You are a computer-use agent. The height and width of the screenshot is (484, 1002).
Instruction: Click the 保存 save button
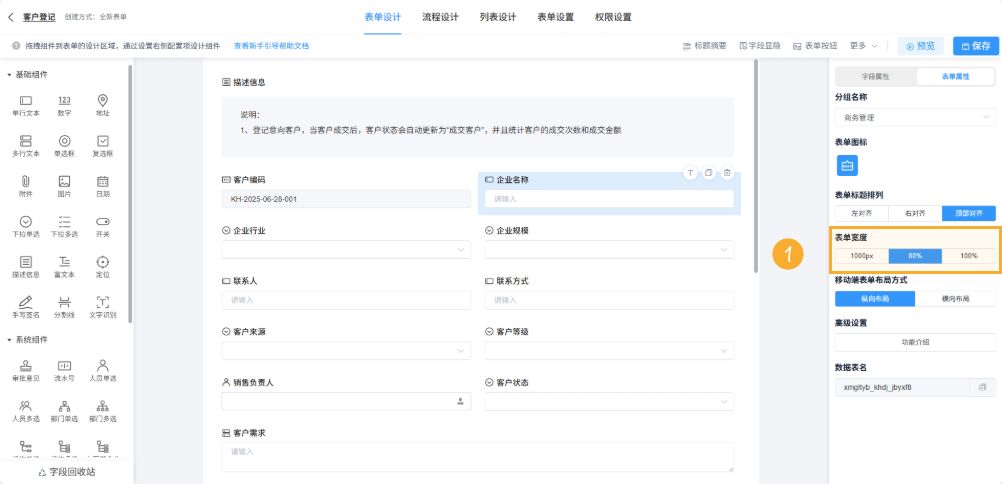point(975,46)
